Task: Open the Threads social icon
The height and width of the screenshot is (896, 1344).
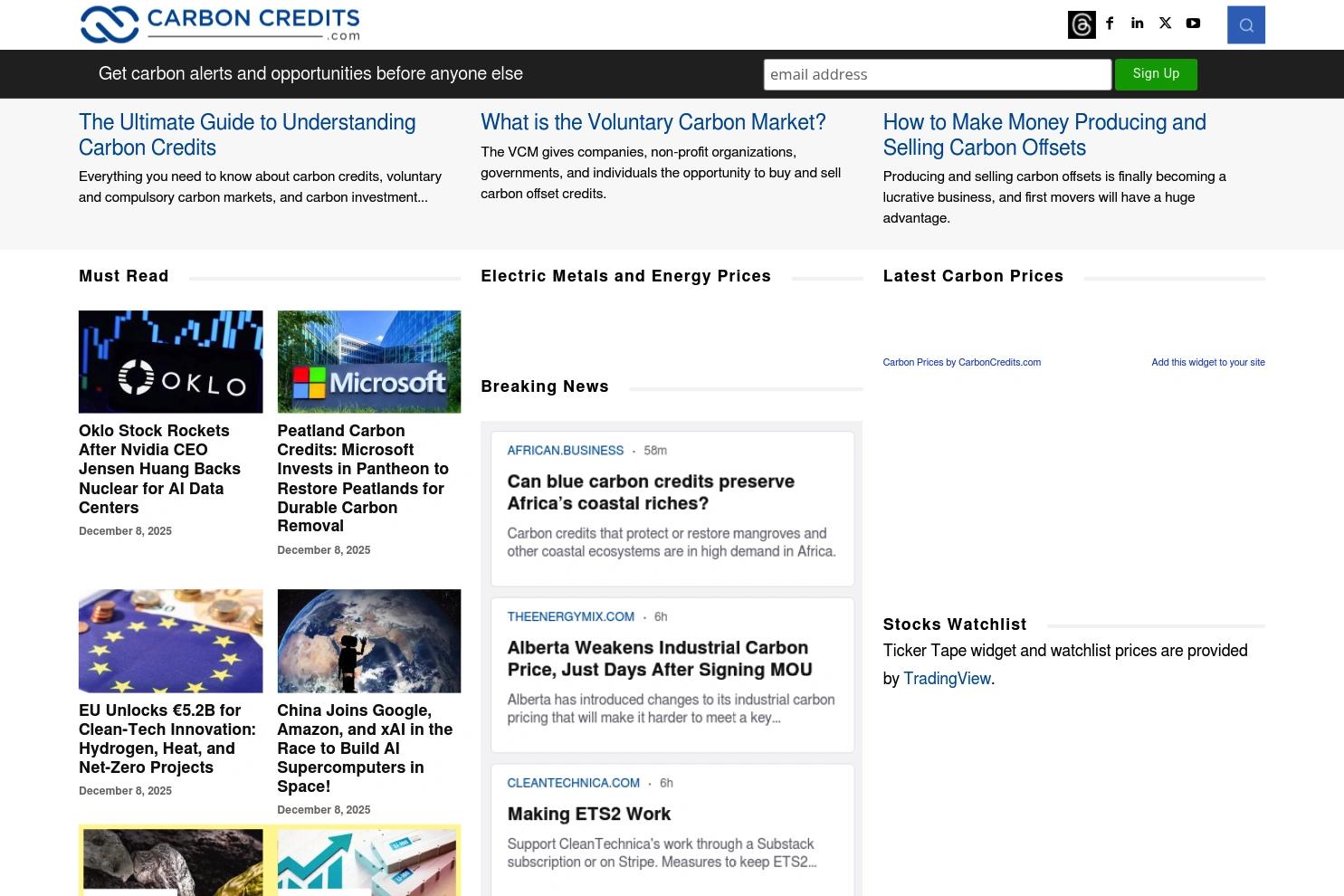Action: click(x=1082, y=24)
